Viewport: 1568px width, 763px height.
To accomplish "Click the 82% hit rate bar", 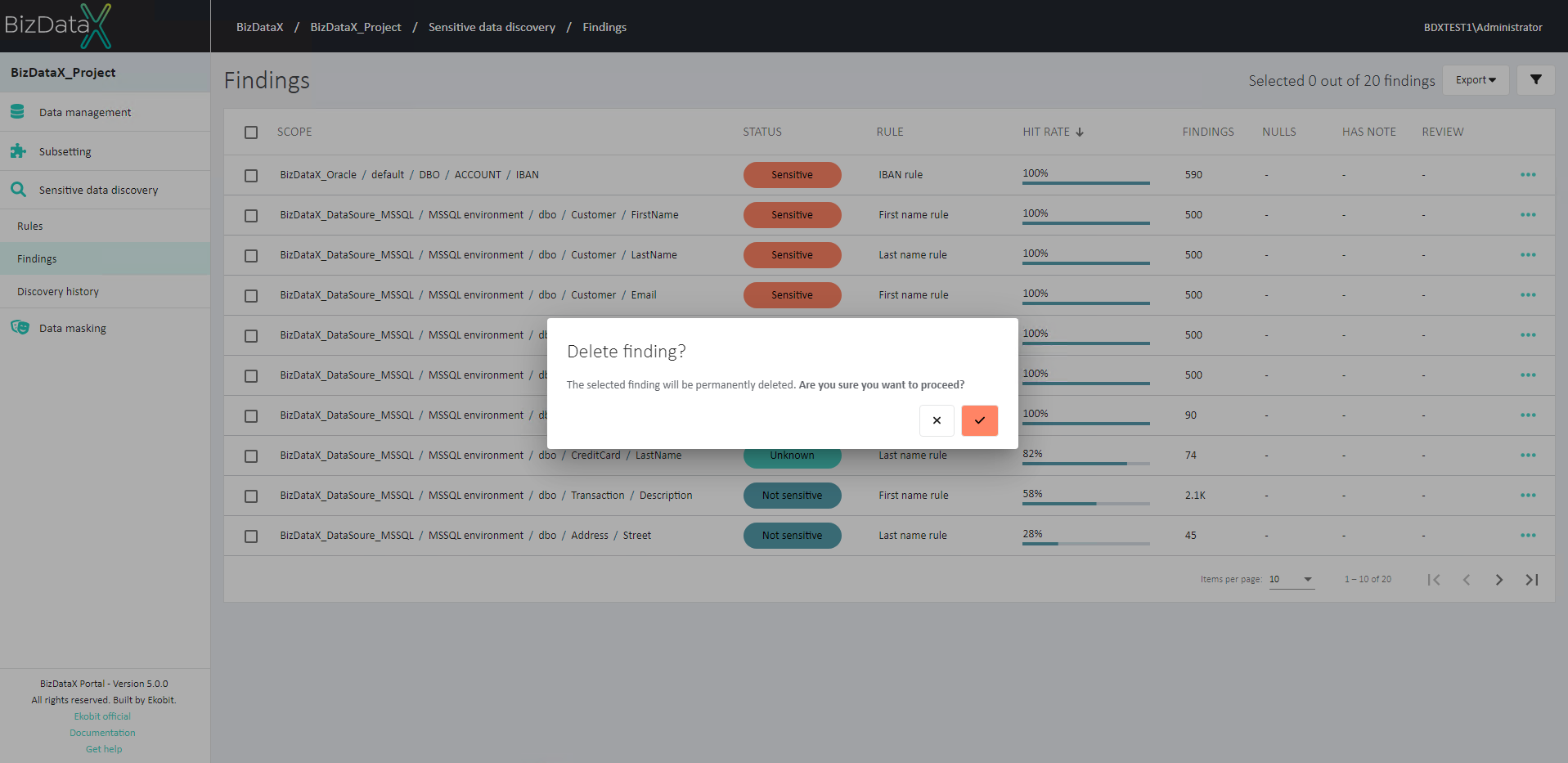I will pyautogui.click(x=1085, y=464).
